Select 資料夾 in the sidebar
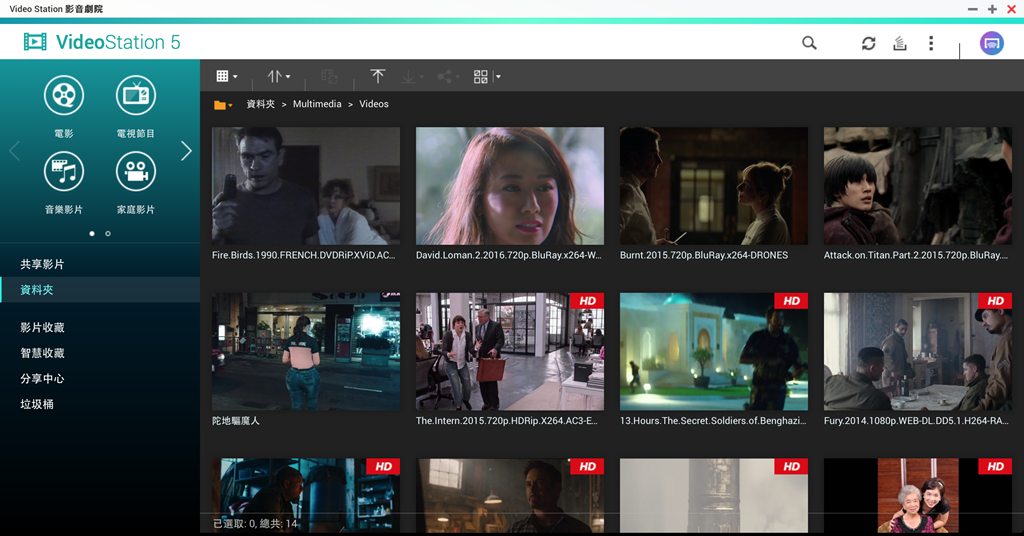This screenshot has width=1024, height=536. click(100, 290)
